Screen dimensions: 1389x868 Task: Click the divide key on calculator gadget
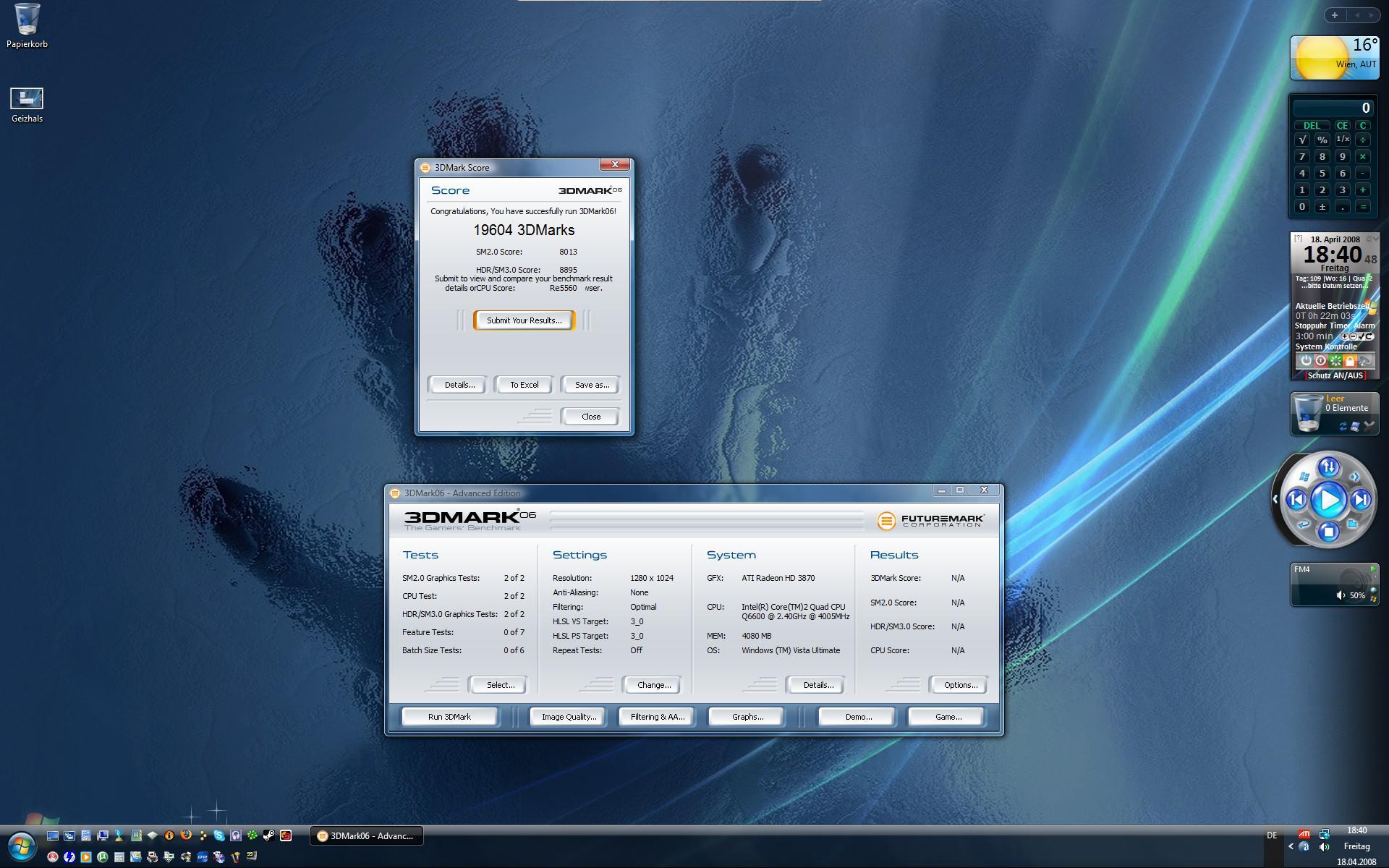1363,140
